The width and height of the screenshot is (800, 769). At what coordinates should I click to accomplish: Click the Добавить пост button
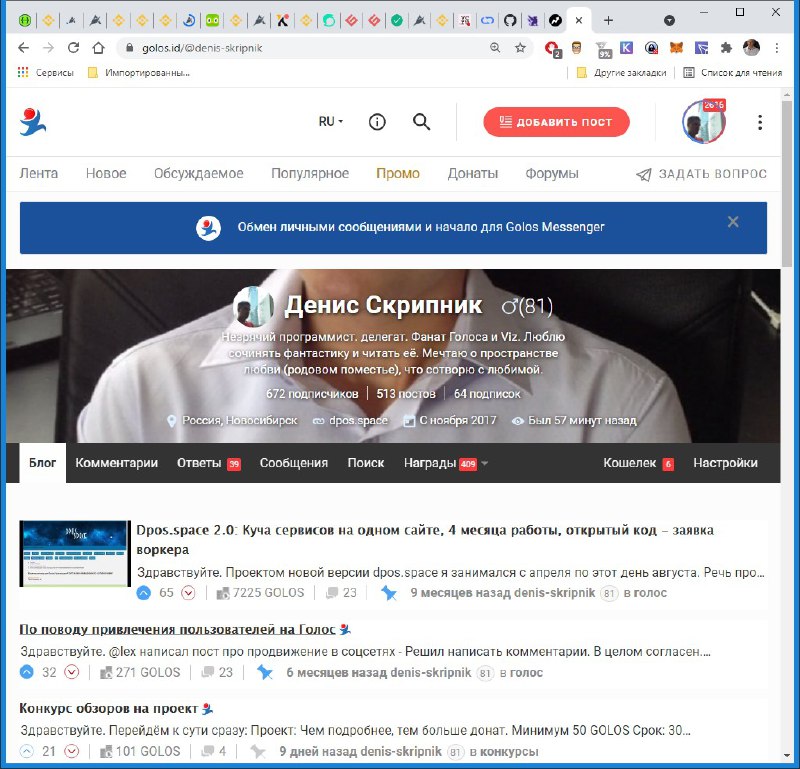(x=556, y=122)
